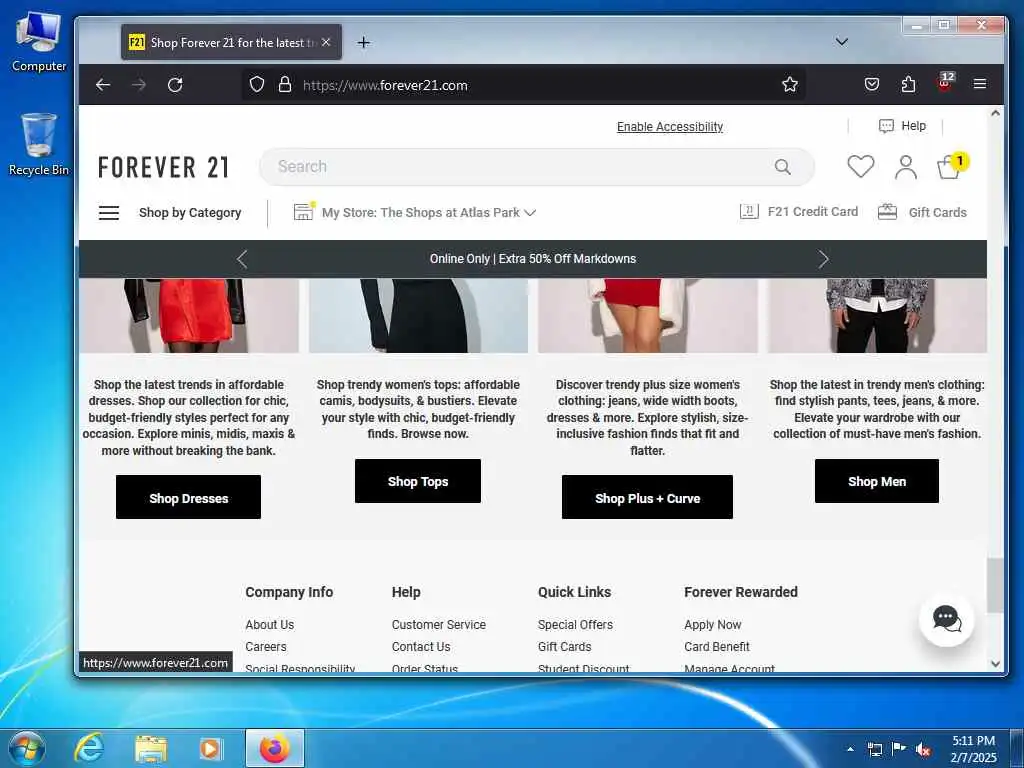Image resolution: width=1024 pixels, height=768 pixels.
Task: Bookmark this page with the star icon
Action: pos(790,84)
